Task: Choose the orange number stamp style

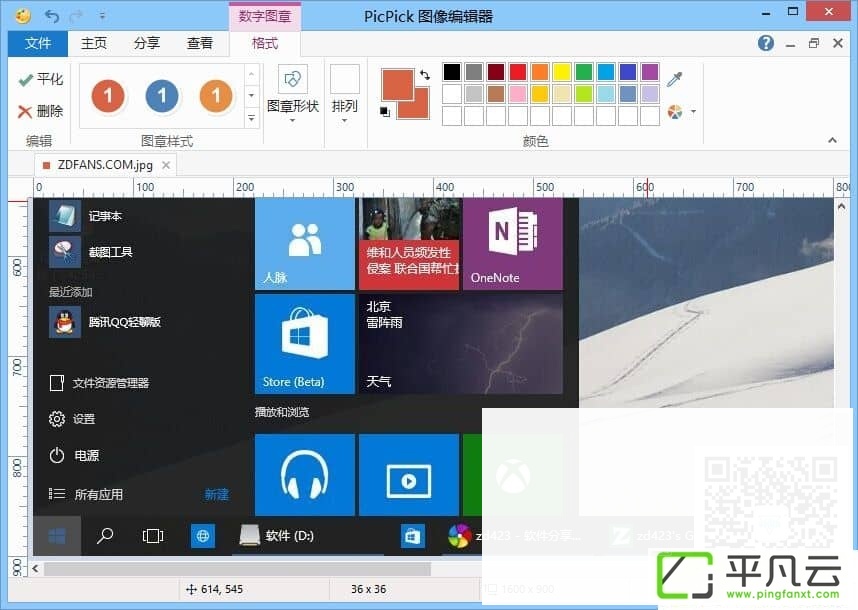Action: coord(216,96)
